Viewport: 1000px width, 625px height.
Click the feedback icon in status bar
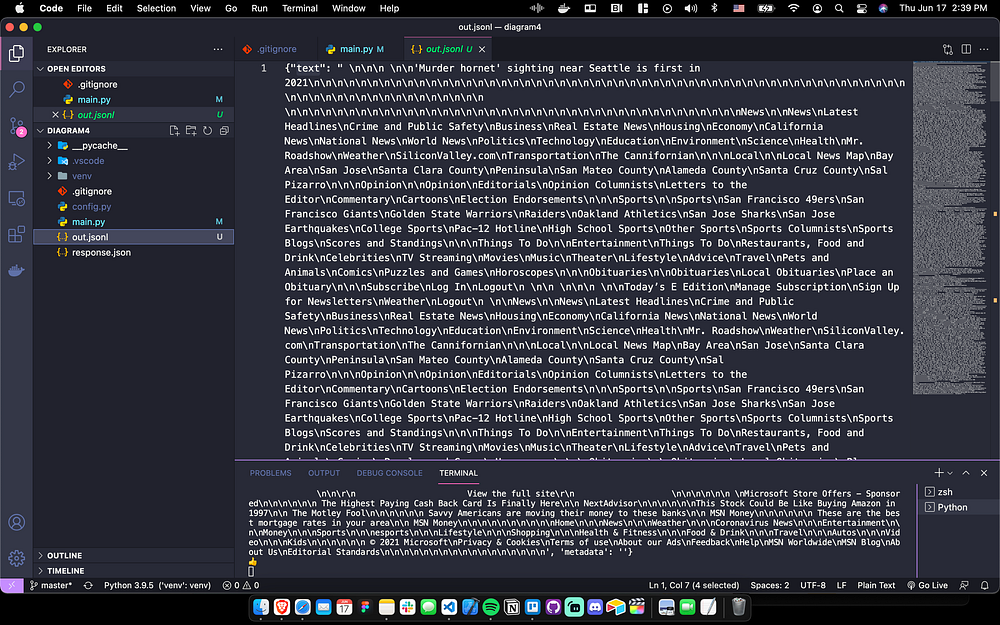coord(964,585)
